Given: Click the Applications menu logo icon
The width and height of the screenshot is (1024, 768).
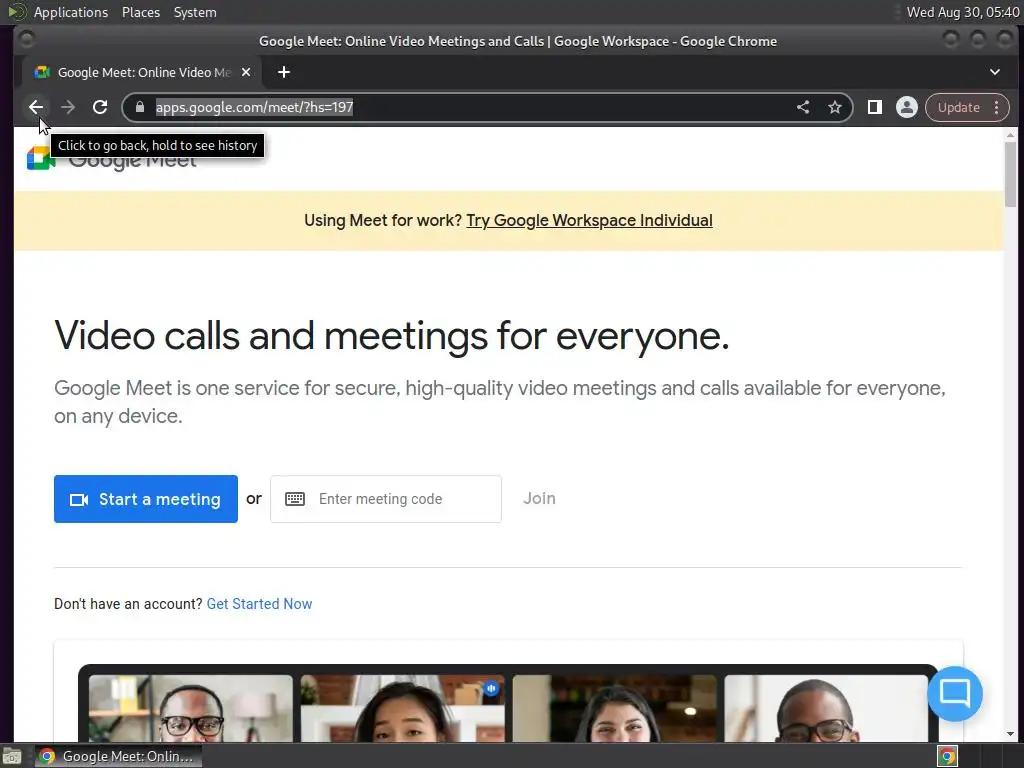Looking at the screenshot, I should coord(17,12).
